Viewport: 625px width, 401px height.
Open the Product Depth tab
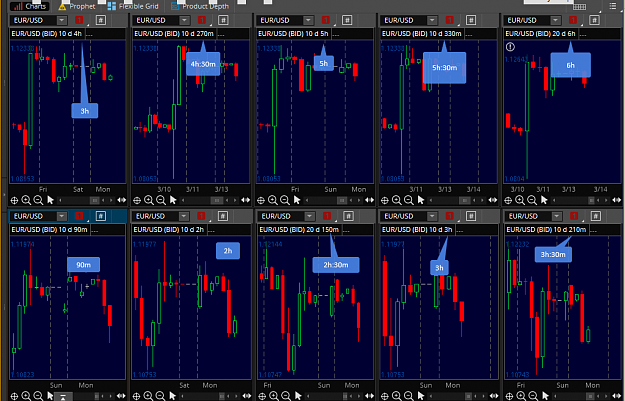tap(200, 6)
